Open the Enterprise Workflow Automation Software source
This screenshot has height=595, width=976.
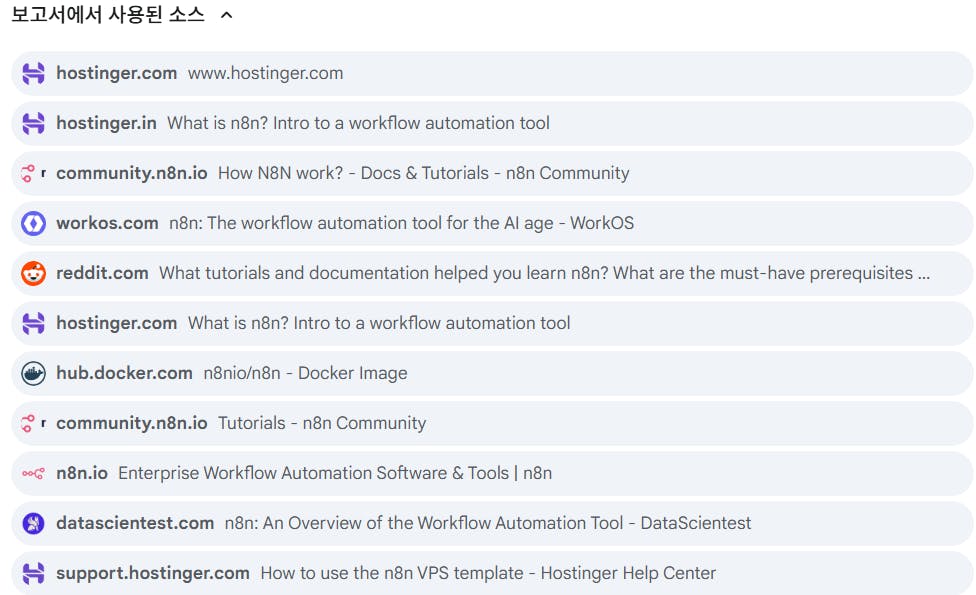[334, 473]
